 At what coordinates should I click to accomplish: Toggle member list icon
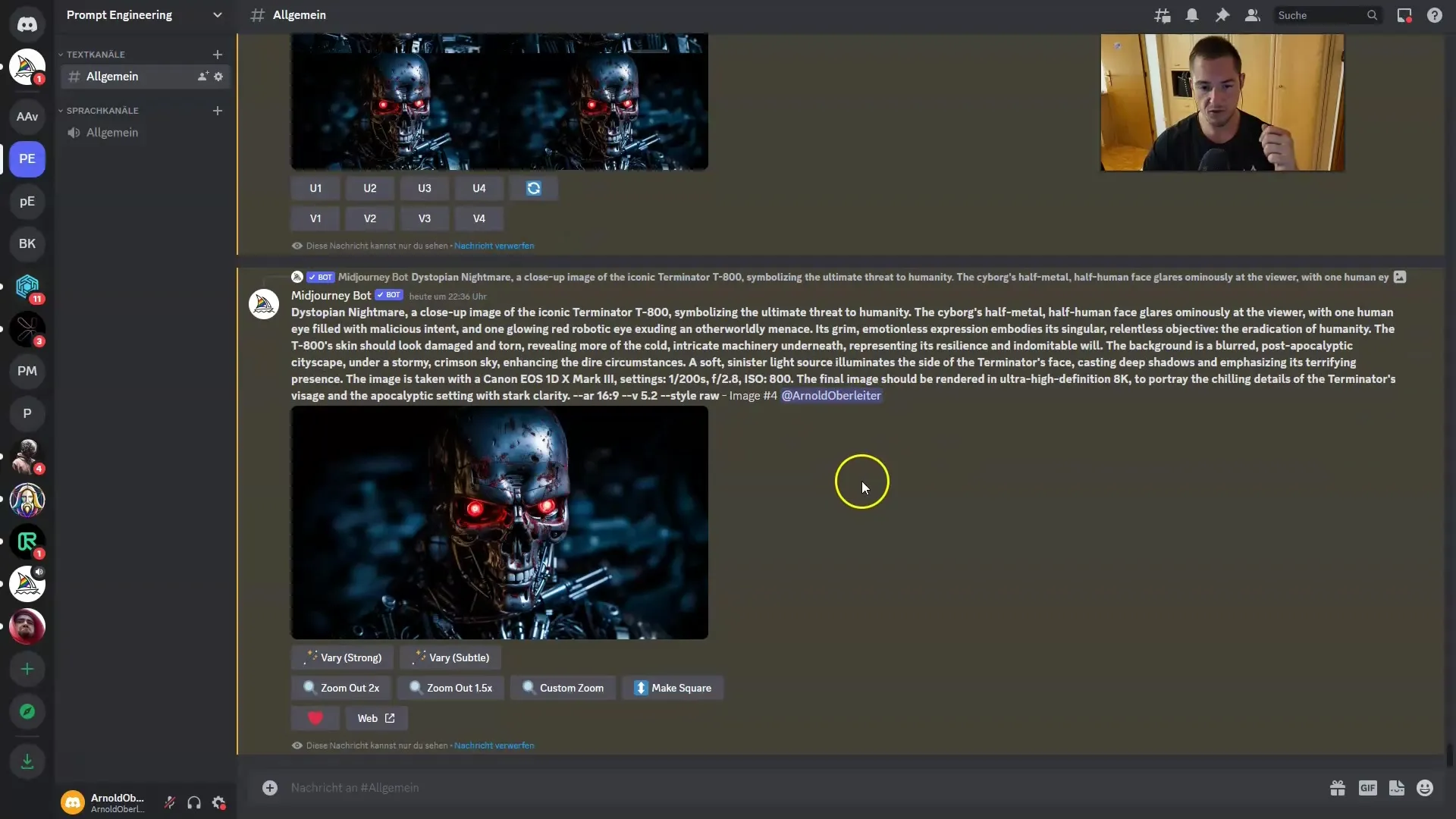1253,15
